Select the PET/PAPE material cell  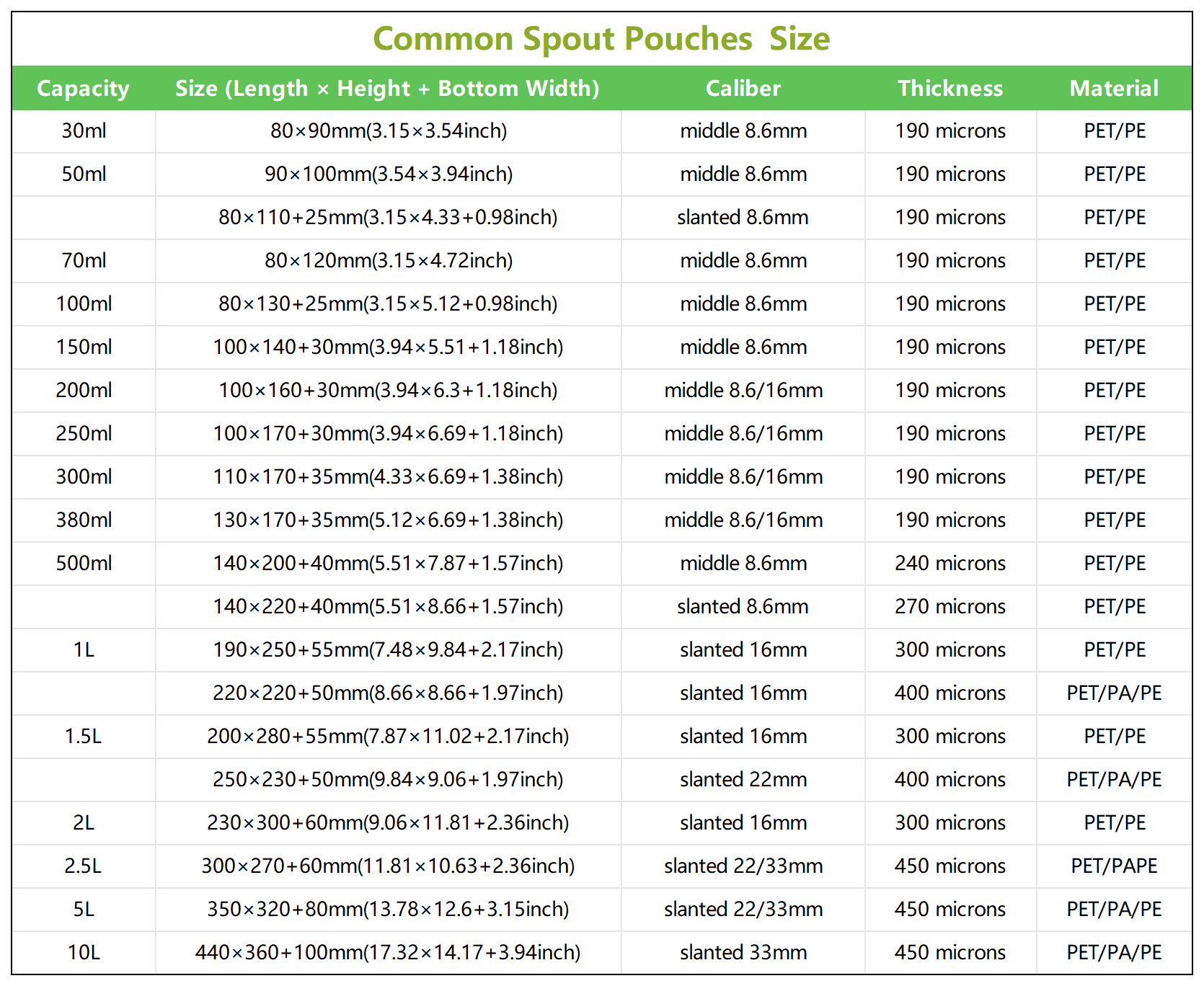pyautogui.click(x=1114, y=866)
